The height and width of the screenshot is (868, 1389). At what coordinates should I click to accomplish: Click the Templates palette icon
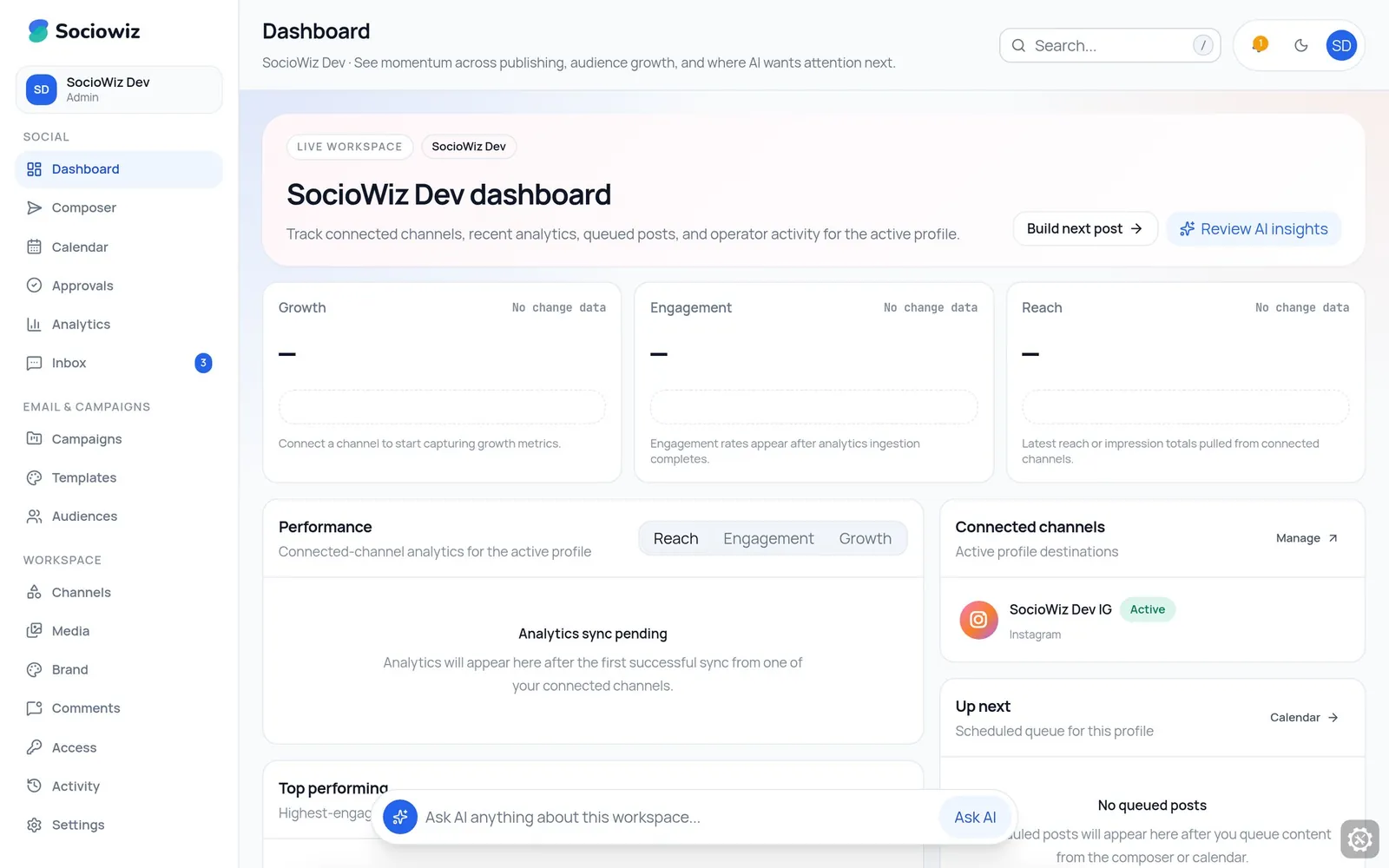(34, 477)
